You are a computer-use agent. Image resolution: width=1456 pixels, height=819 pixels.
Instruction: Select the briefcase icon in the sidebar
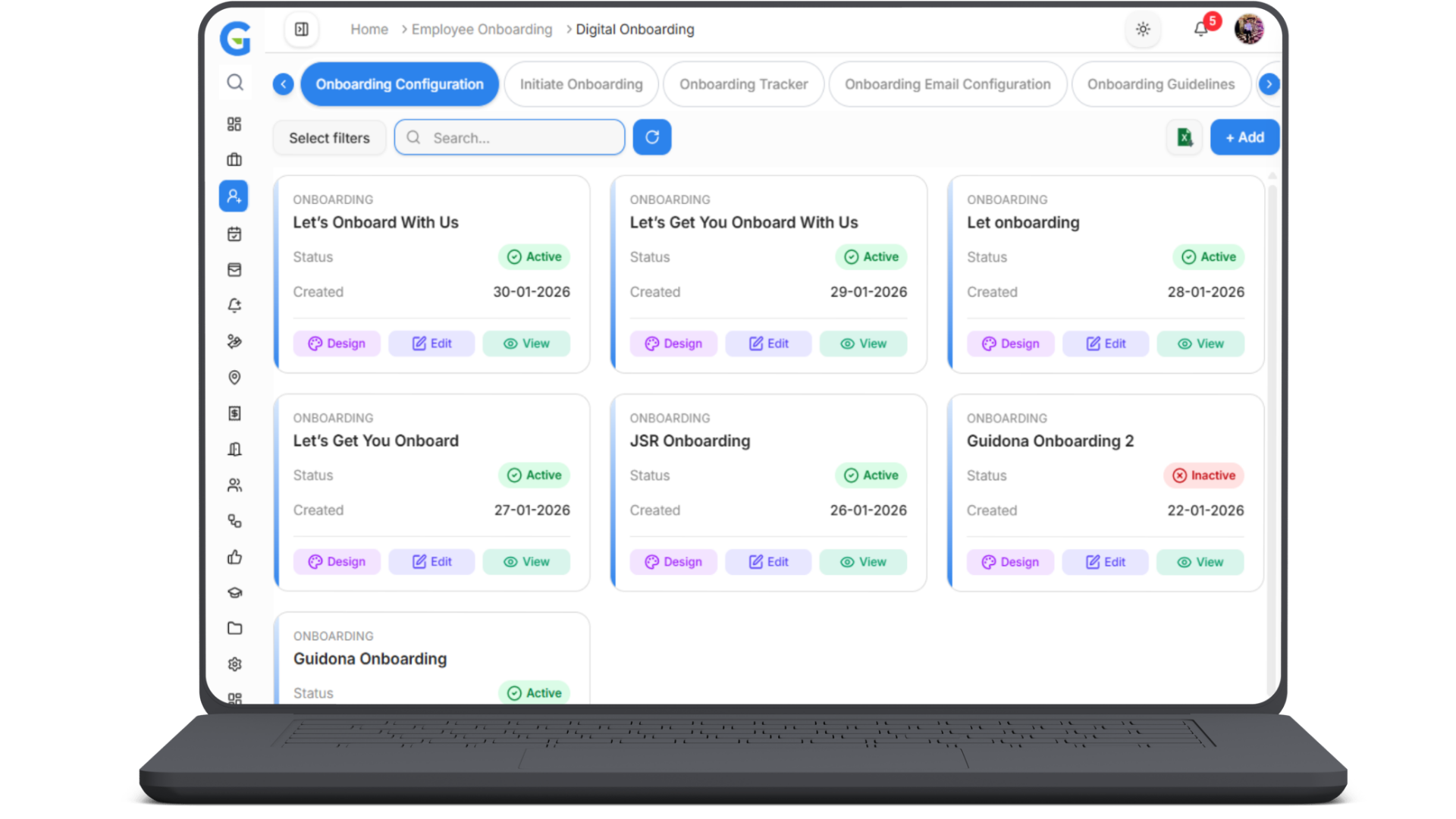(x=234, y=159)
